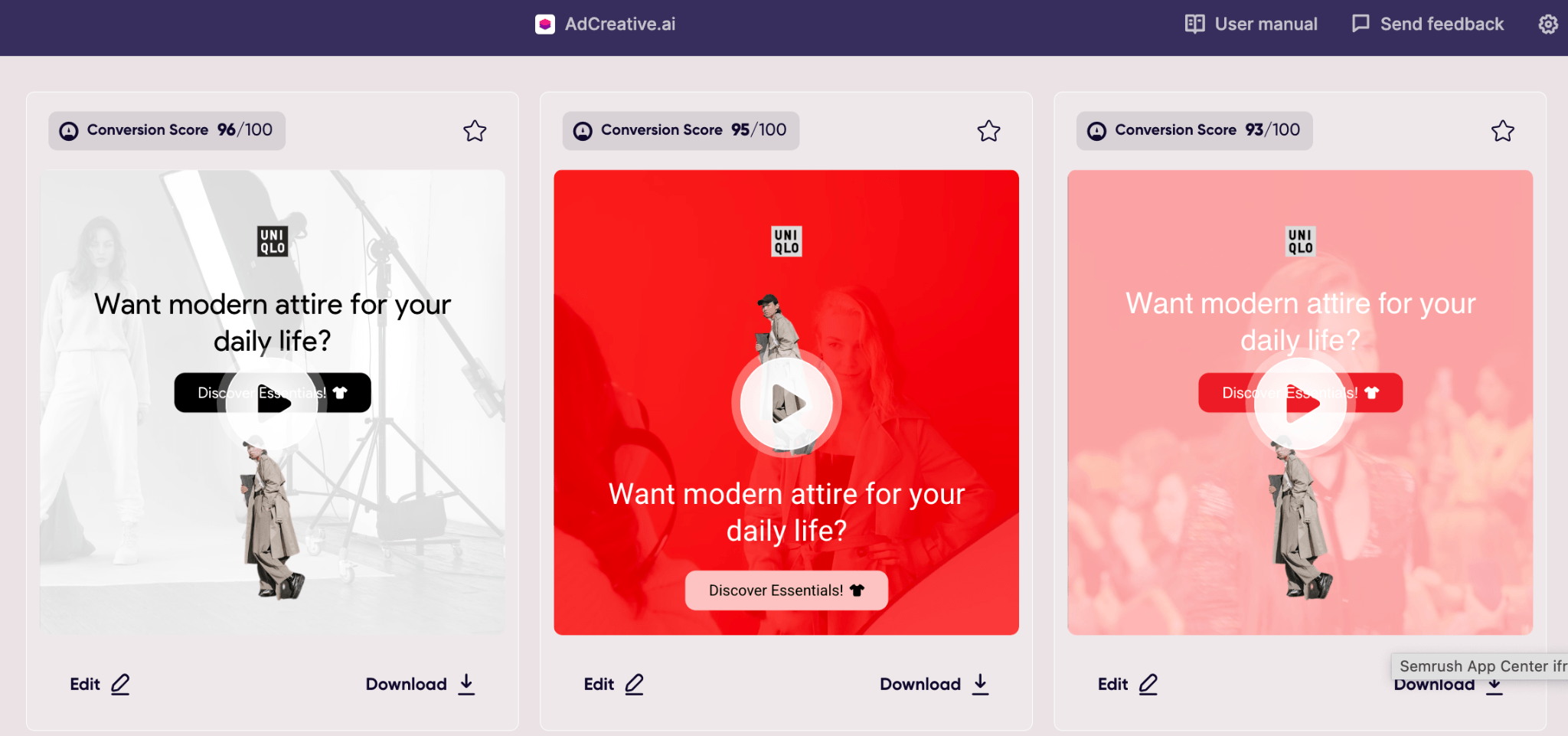
Task: Open Send feedback in header
Action: click(x=1427, y=25)
